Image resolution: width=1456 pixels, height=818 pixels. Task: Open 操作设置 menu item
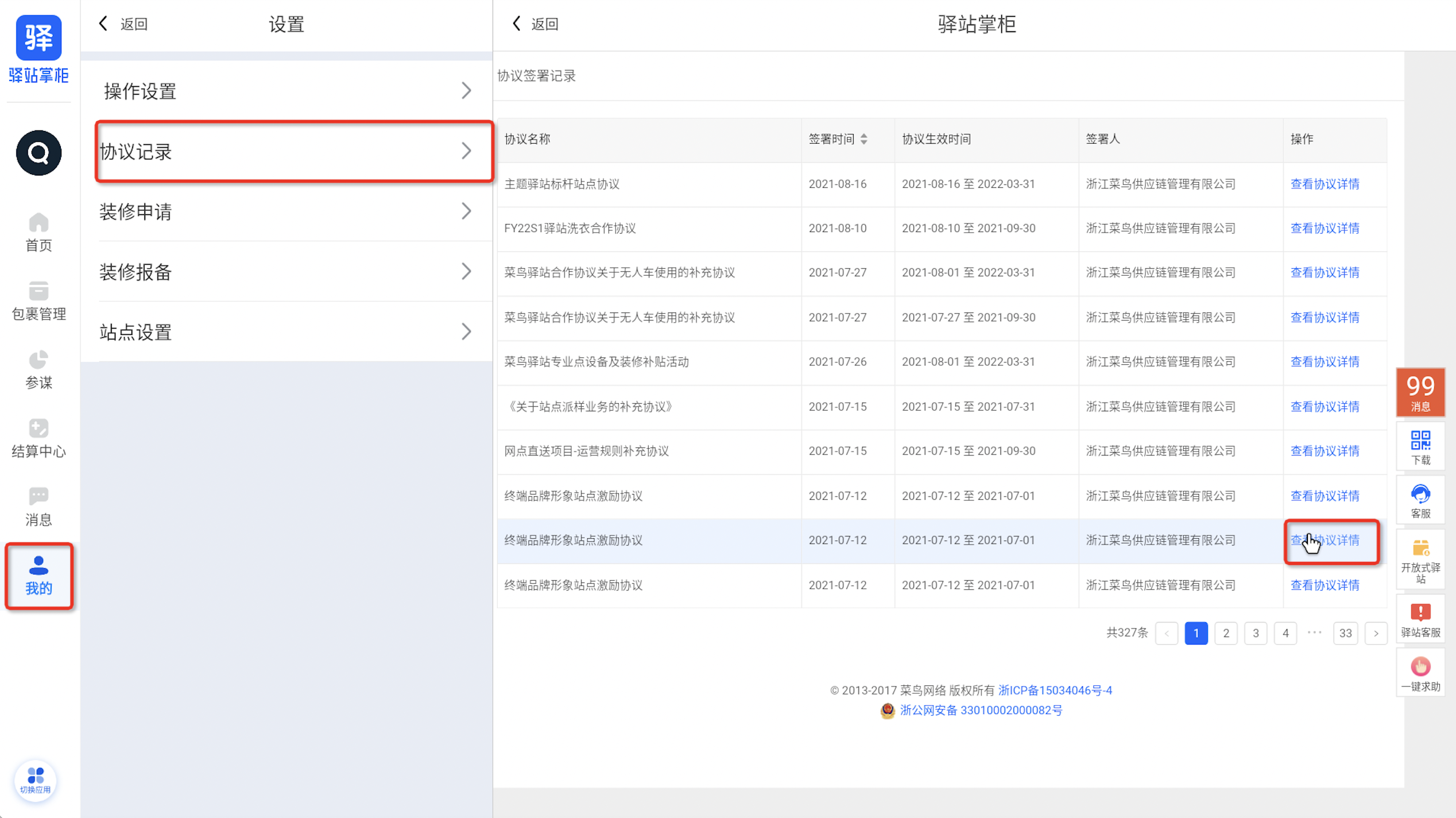(x=286, y=91)
